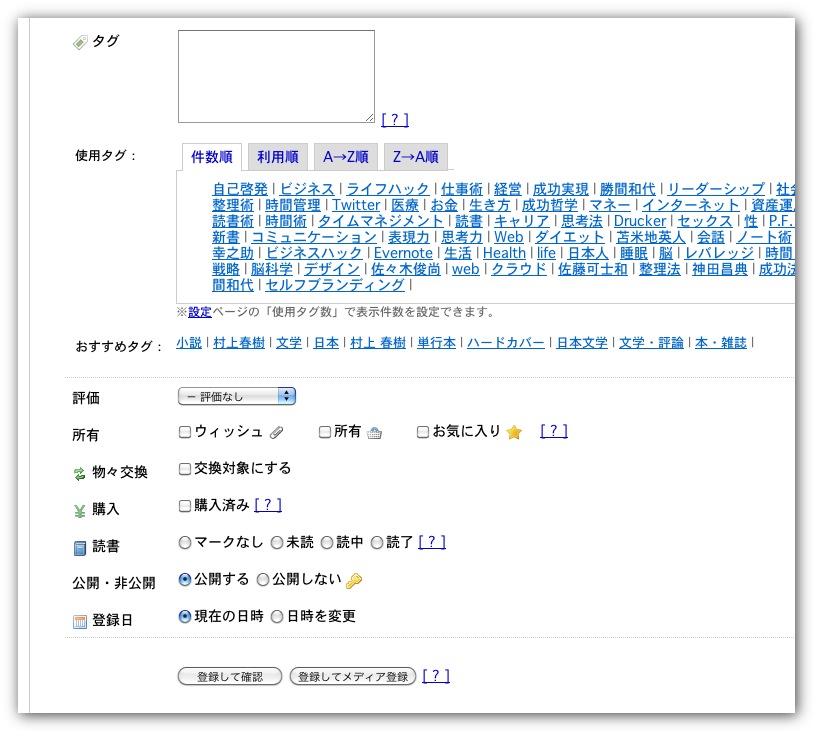This screenshot has width=813, height=731.
Task: Click inside the タグ text area
Action: click(276, 76)
